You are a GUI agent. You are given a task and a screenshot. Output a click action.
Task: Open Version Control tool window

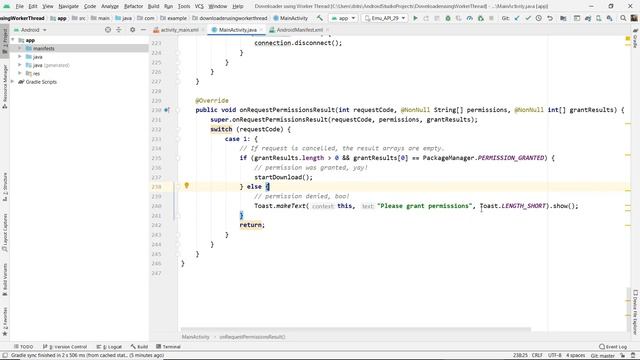click(65, 347)
